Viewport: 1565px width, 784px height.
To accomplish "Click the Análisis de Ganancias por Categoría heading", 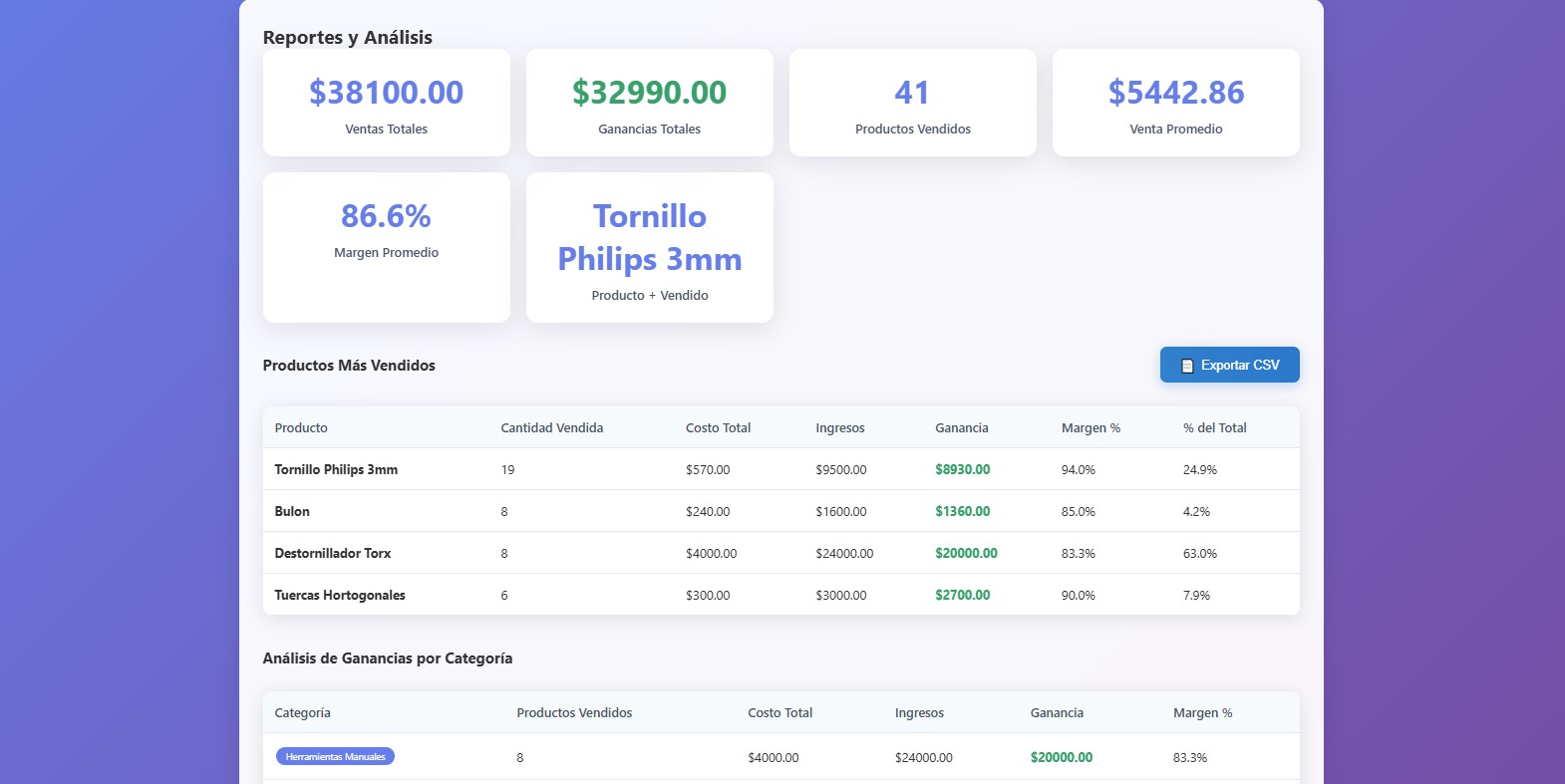I will tap(387, 657).
